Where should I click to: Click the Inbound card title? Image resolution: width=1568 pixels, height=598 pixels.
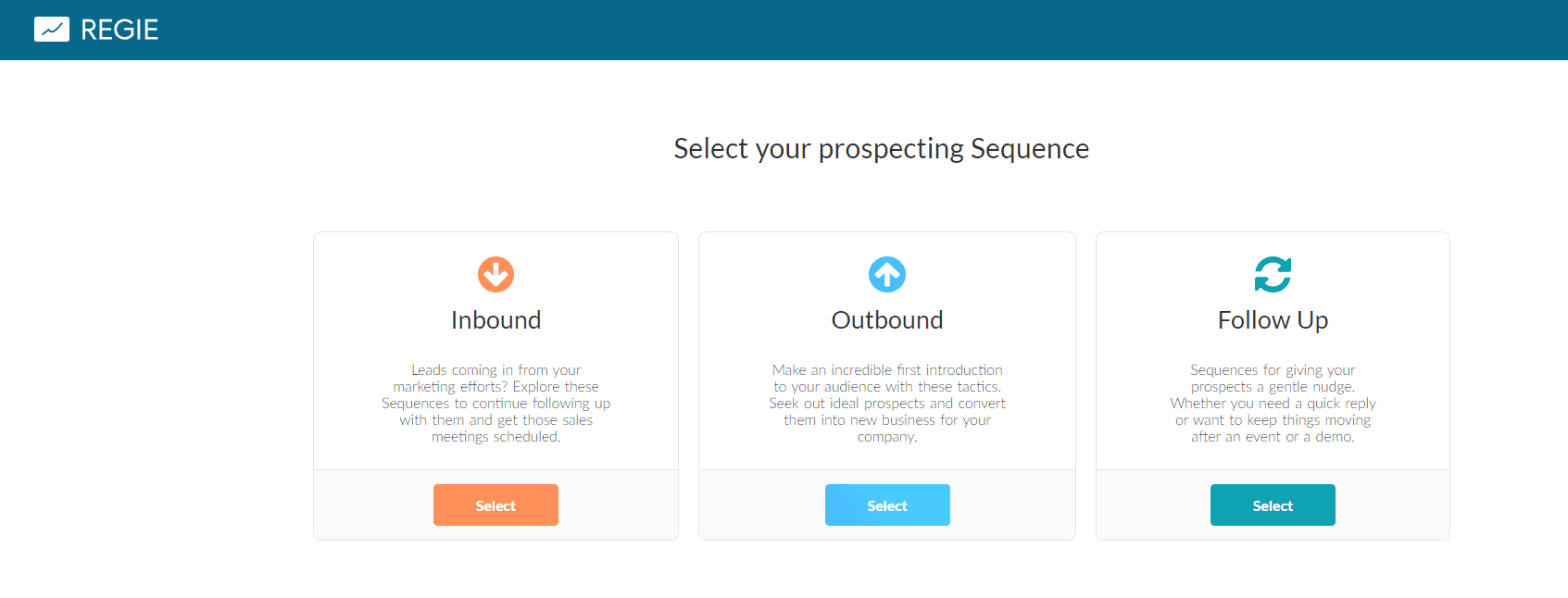click(495, 320)
